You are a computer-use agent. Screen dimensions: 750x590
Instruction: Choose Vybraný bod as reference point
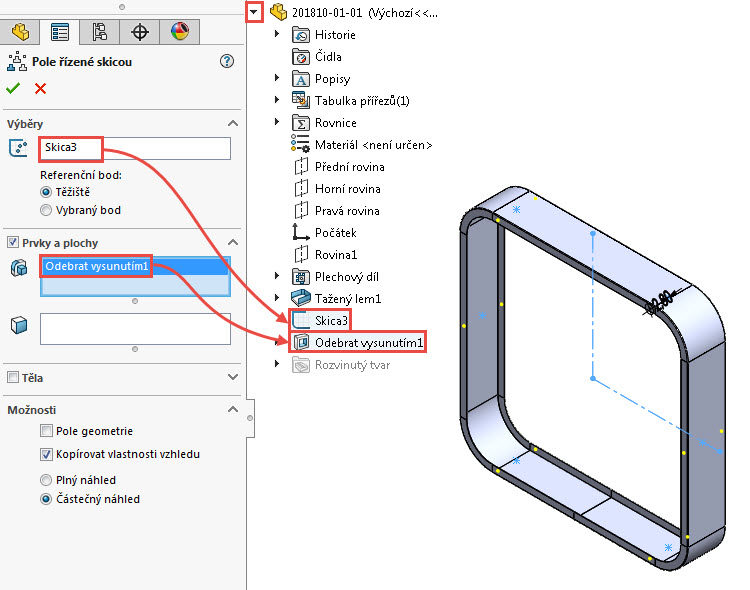click(46, 210)
